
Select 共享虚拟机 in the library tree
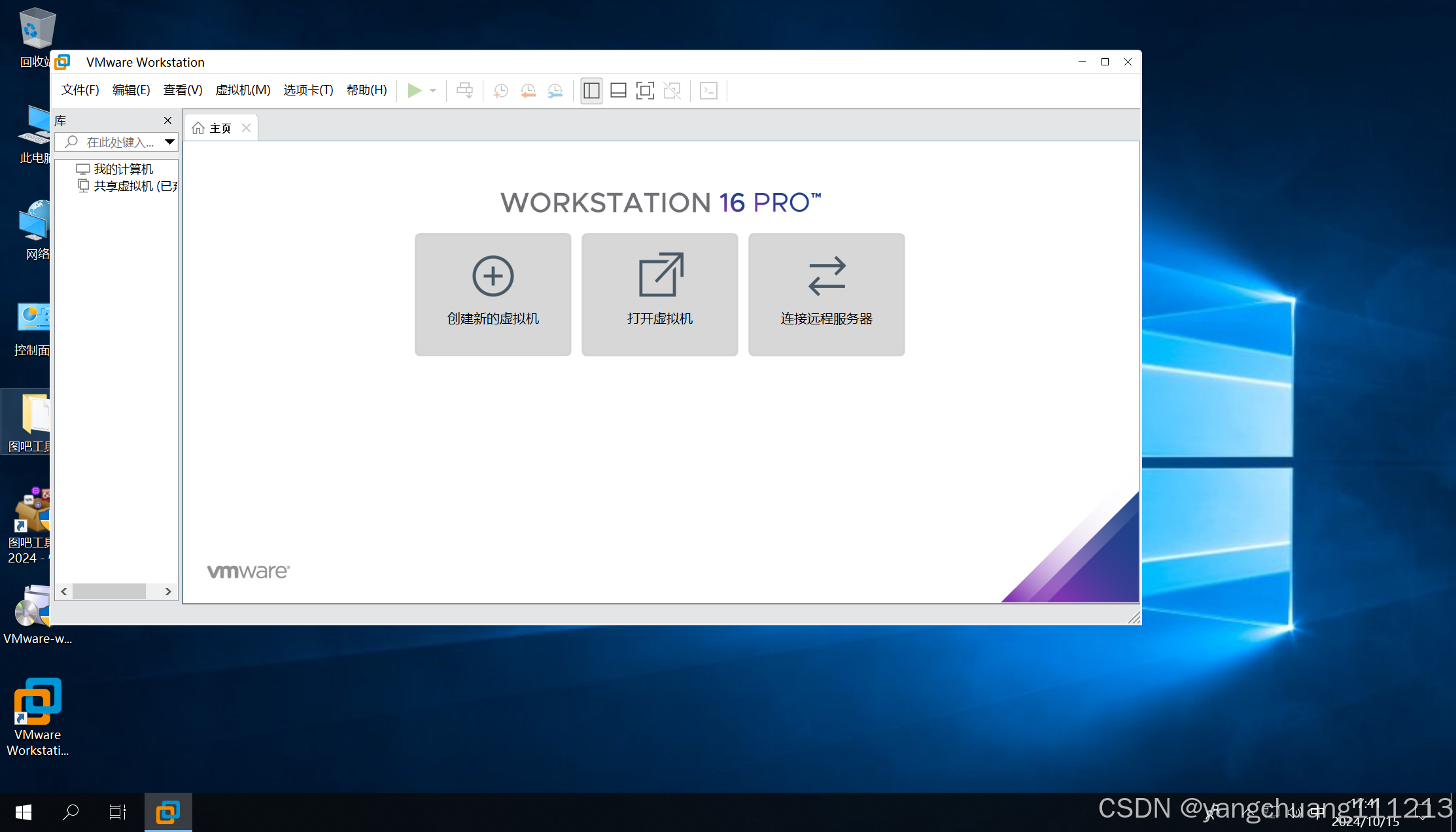[128, 186]
